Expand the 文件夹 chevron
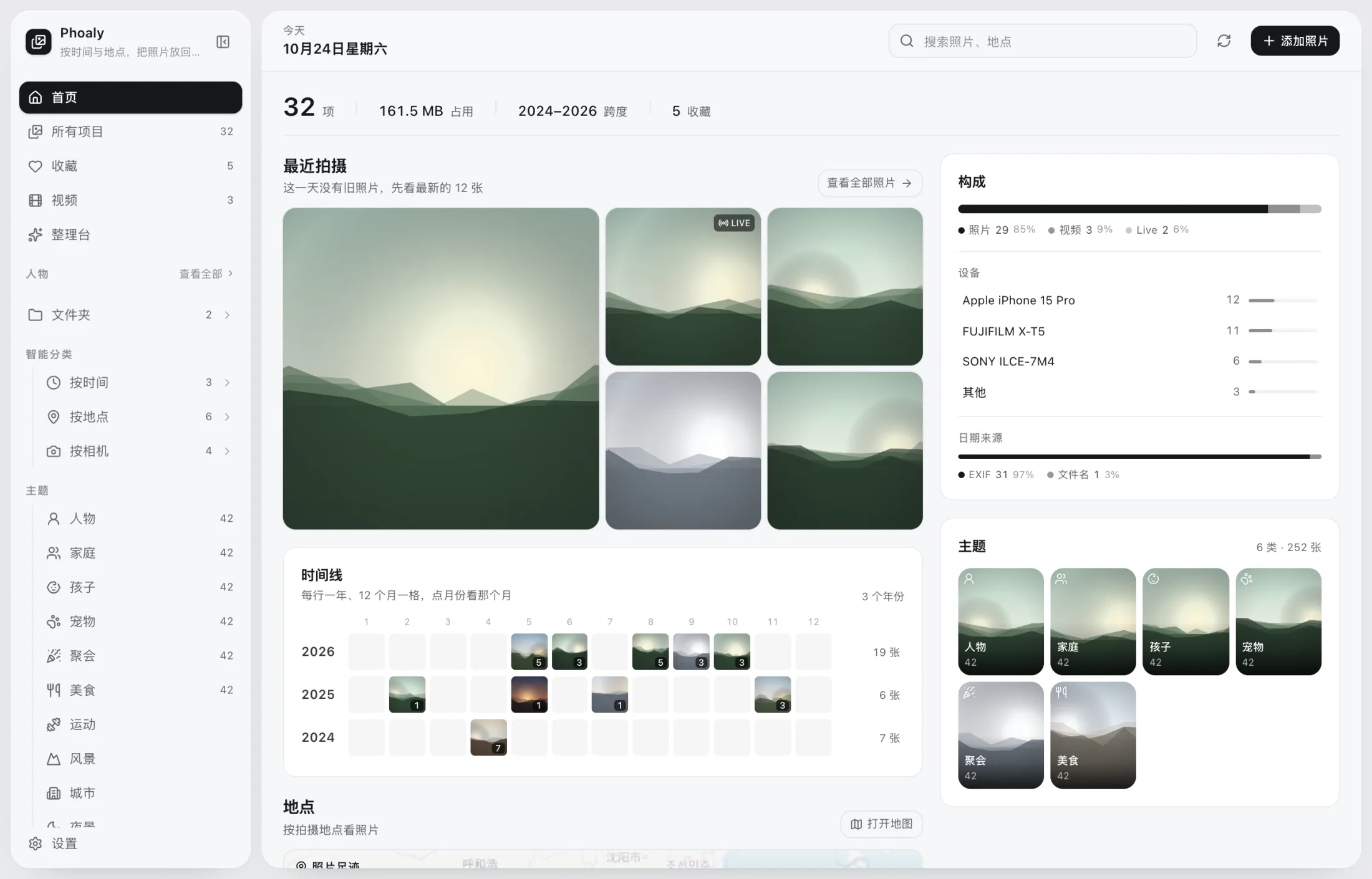 (228, 315)
